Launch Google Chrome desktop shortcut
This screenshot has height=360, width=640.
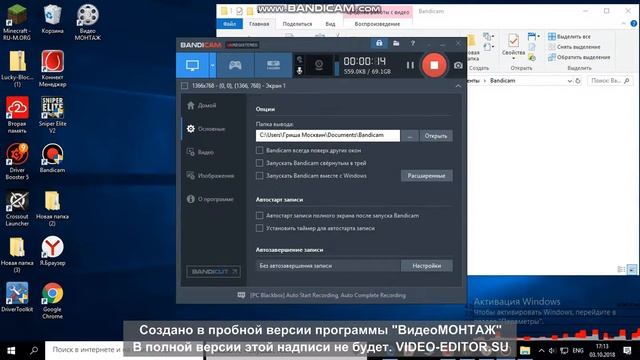click(52, 301)
